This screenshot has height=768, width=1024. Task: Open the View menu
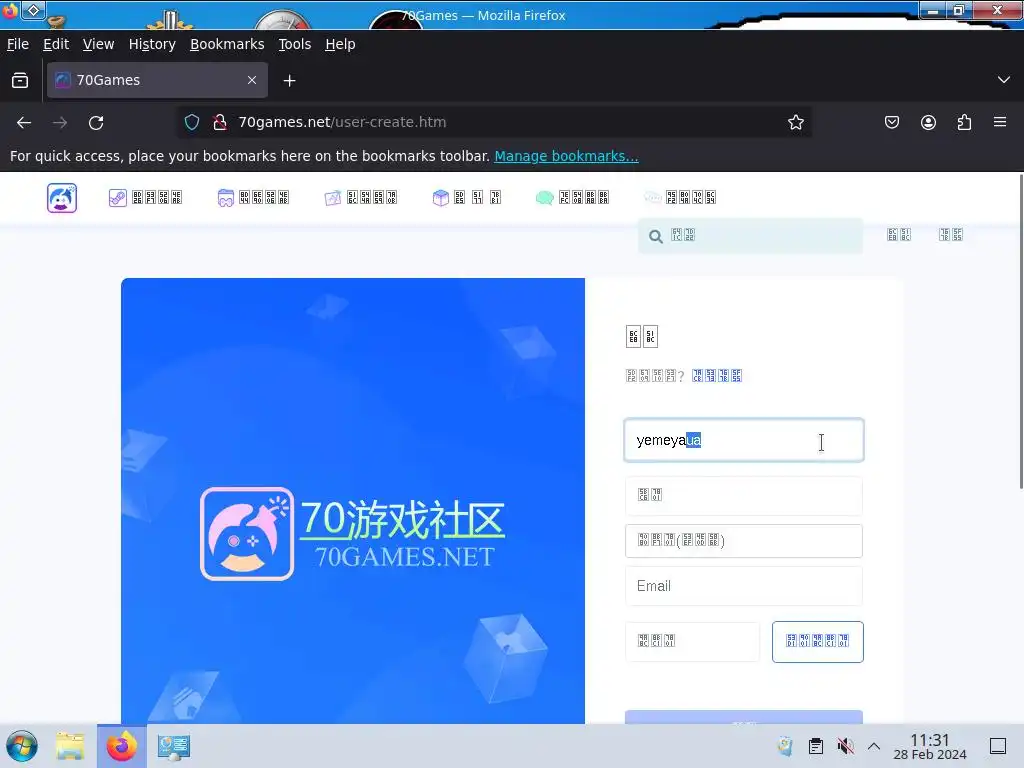(98, 44)
